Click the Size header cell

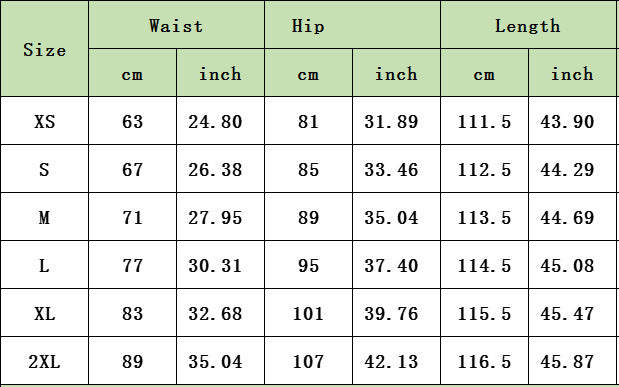pos(44,49)
